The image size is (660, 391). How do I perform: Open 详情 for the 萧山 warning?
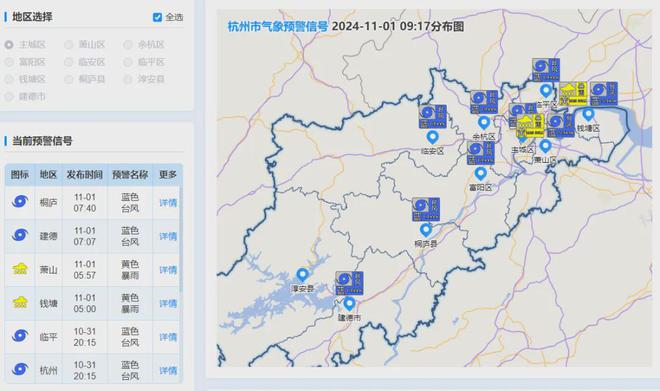pyautogui.click(x=168, y=270)
